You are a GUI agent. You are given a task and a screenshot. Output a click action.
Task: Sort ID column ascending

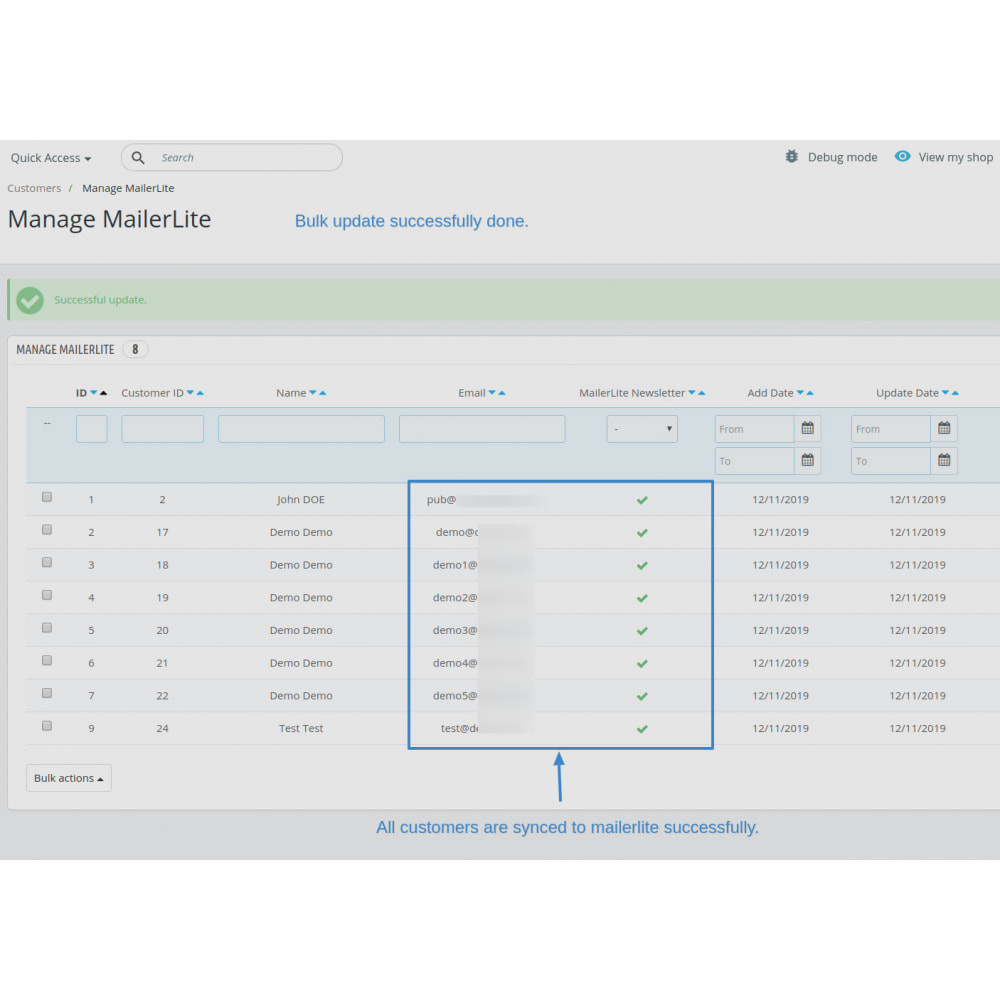(103, 393)
